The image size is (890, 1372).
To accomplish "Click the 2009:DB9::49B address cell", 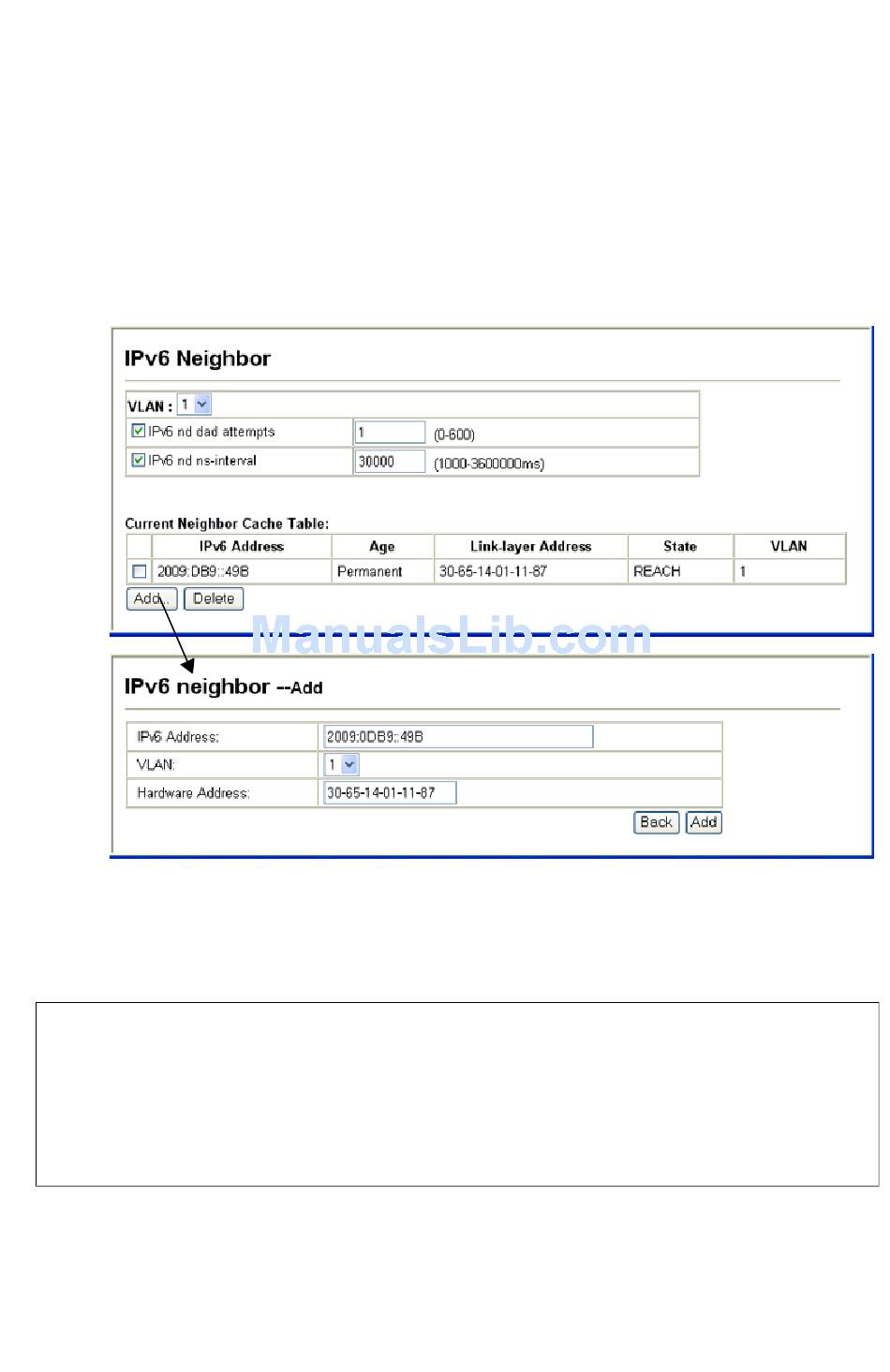I will tap(242, 571).
